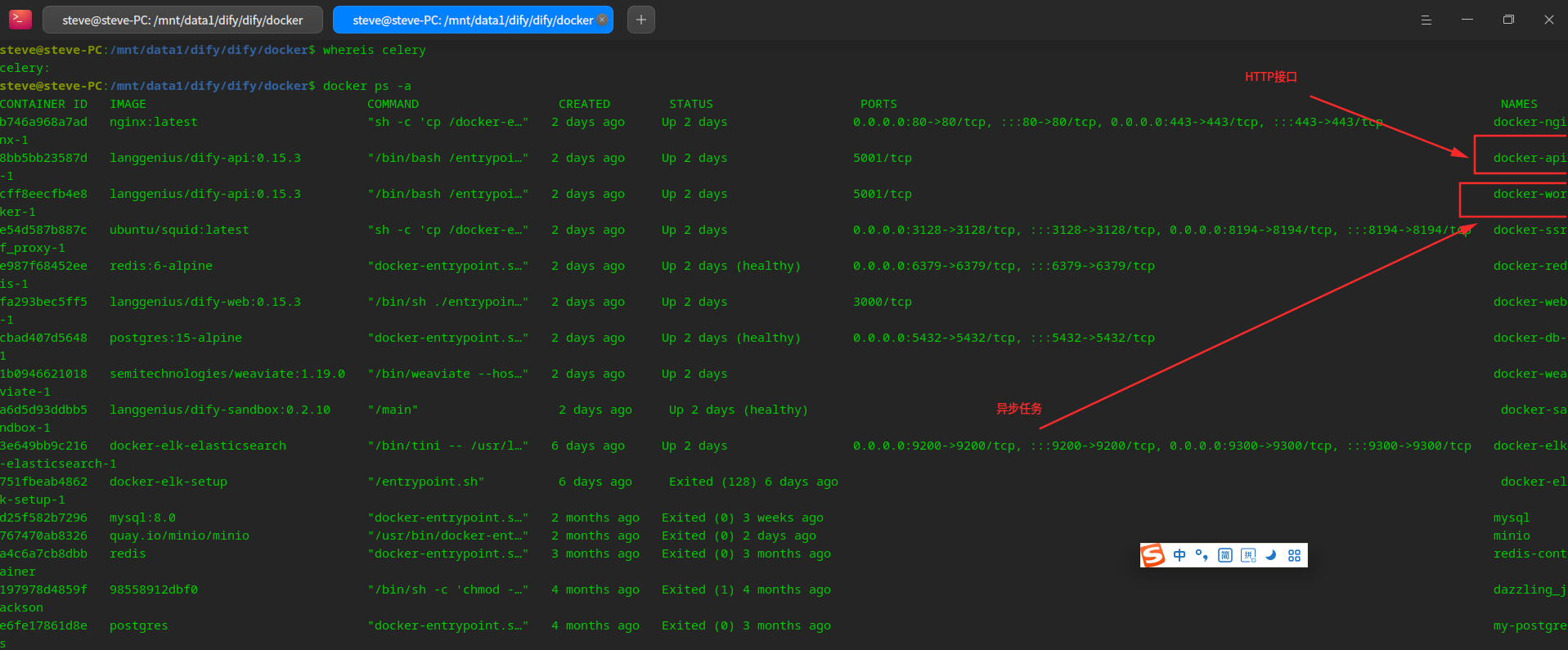
Task: Click the Sogou input method S logo
Action: coord(1153,555)
